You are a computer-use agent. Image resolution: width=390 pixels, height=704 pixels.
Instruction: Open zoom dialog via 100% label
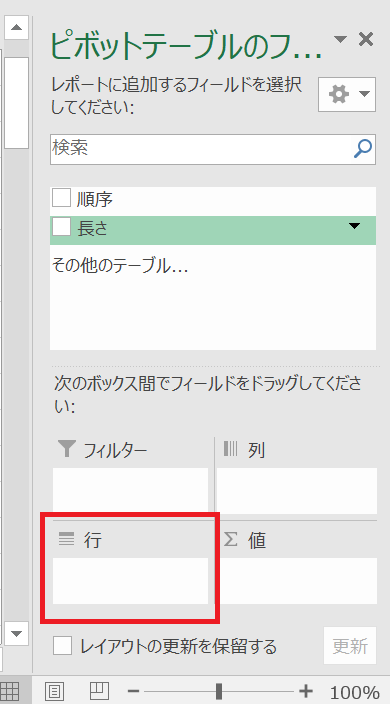tap(355, 692)
